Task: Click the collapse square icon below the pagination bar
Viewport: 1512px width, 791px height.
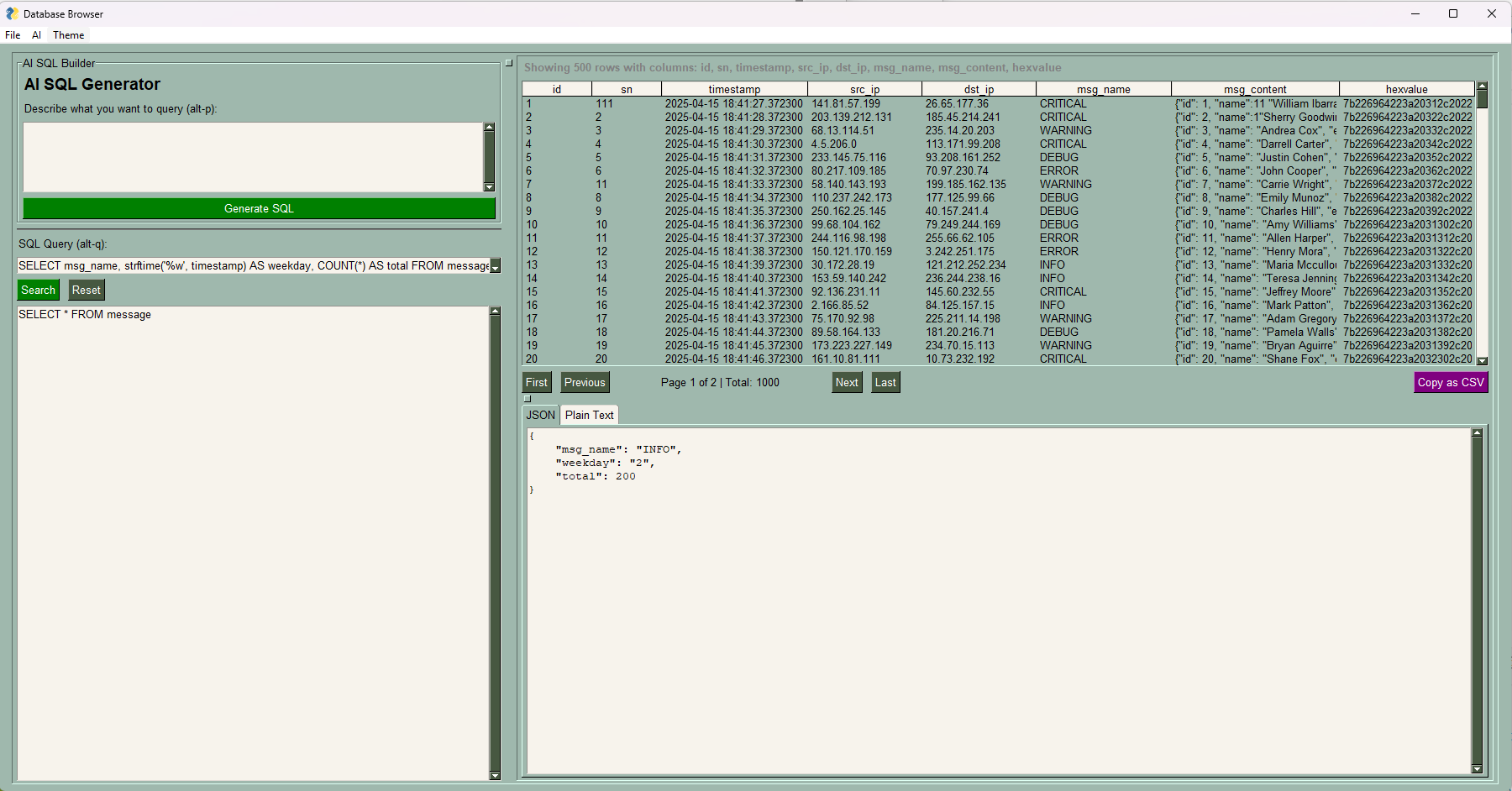Action: click(529, 398)
